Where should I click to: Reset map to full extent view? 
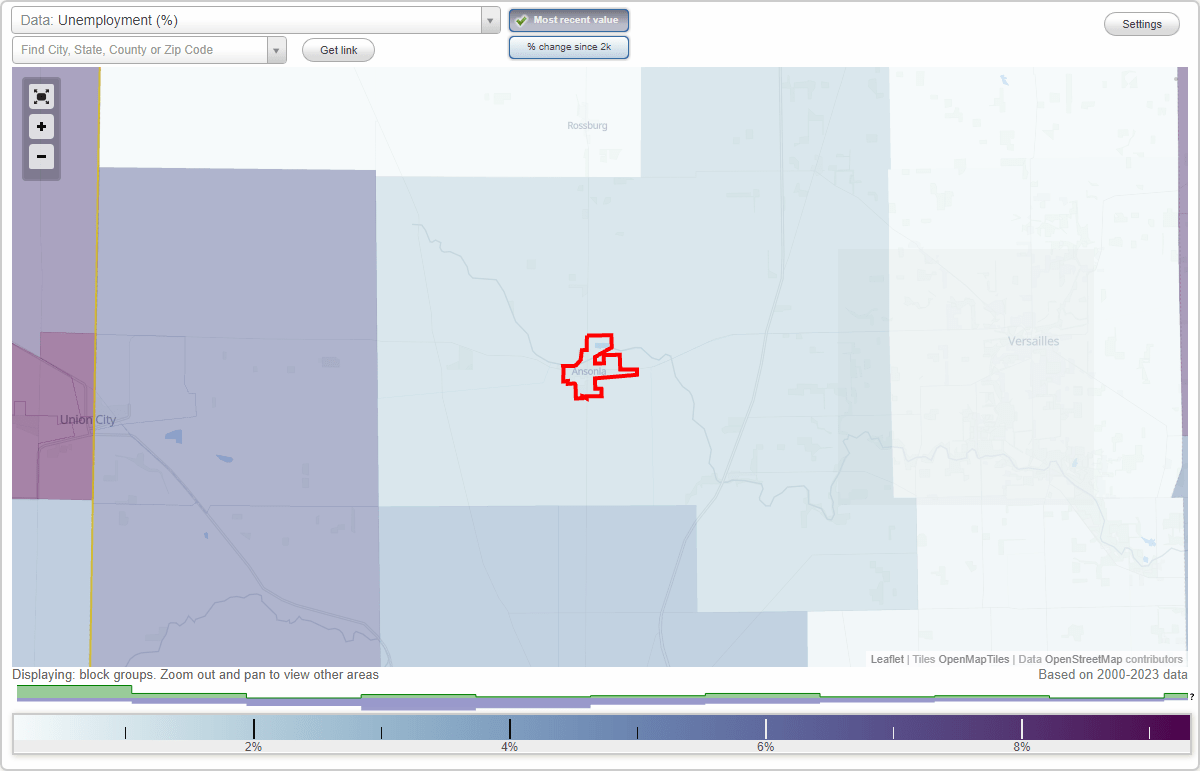pos(41,96)
